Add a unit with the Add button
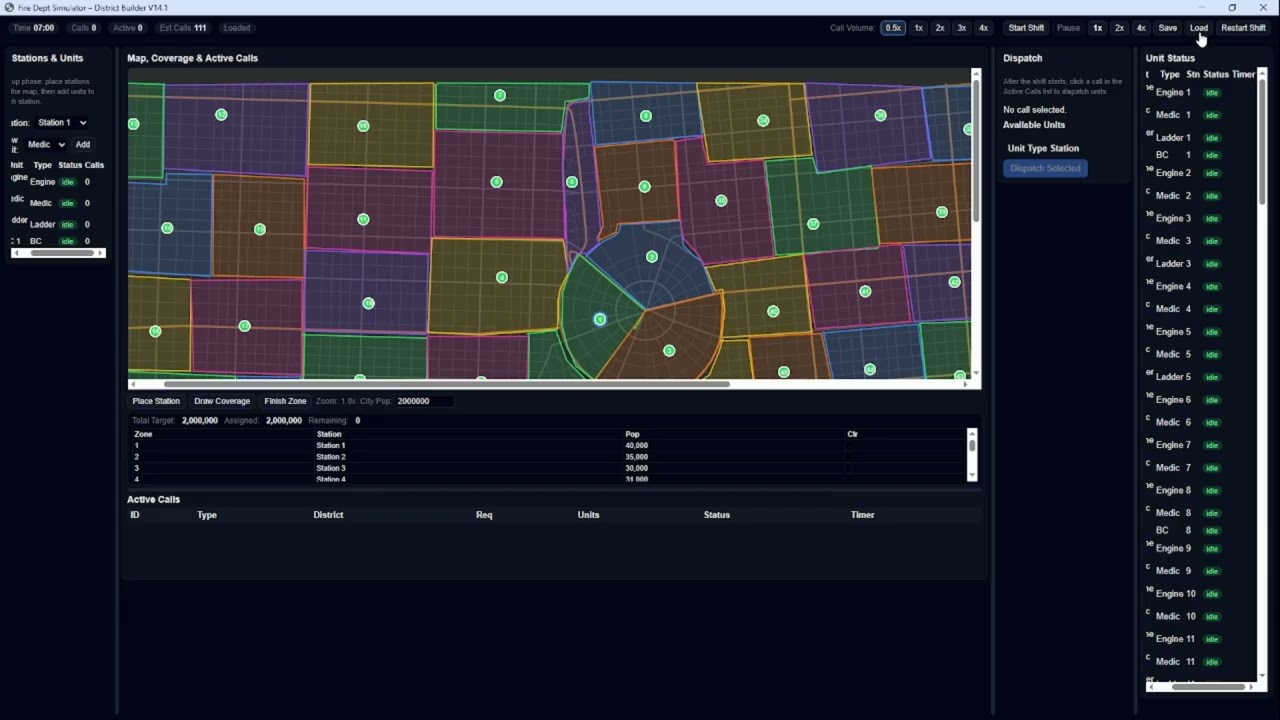The height and width of the screenshot is (720, 1280). [83, 145]
